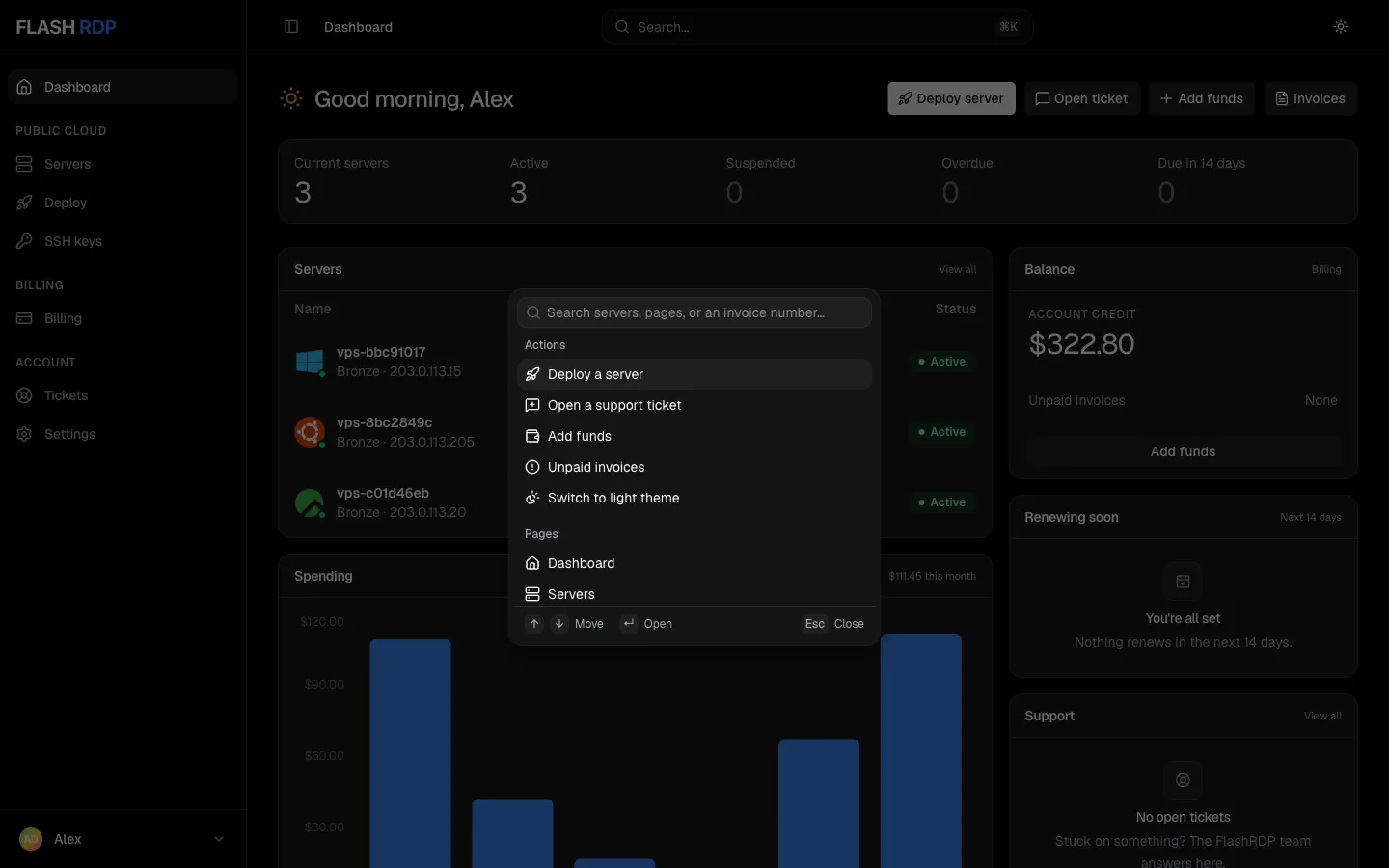Open the Billing link in Balance card
1389x868 pixels.
pyautogui.click(x=1326, y=270)
